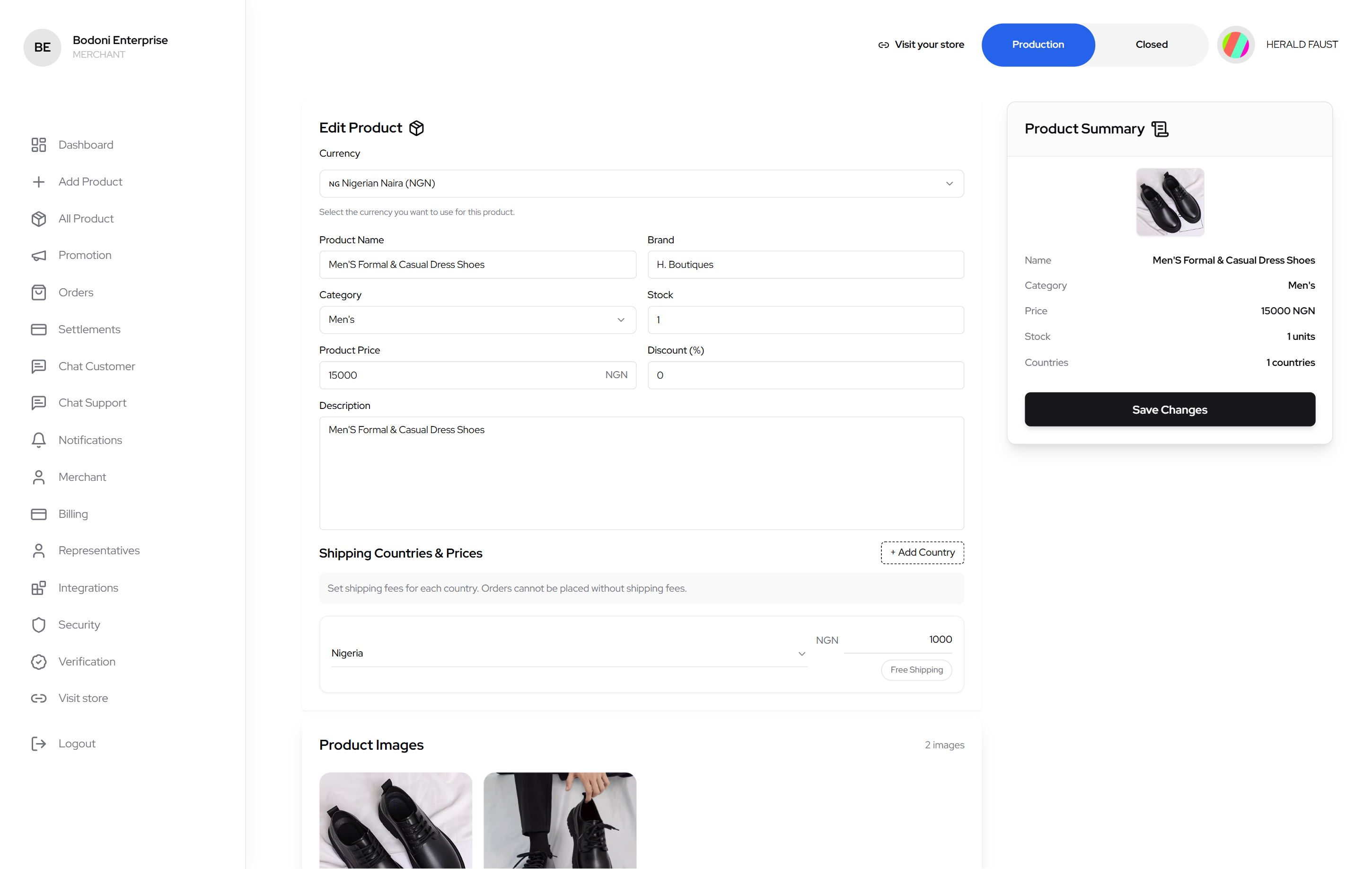Click the Verification checkmark badge icon

[x=38, y=662]
